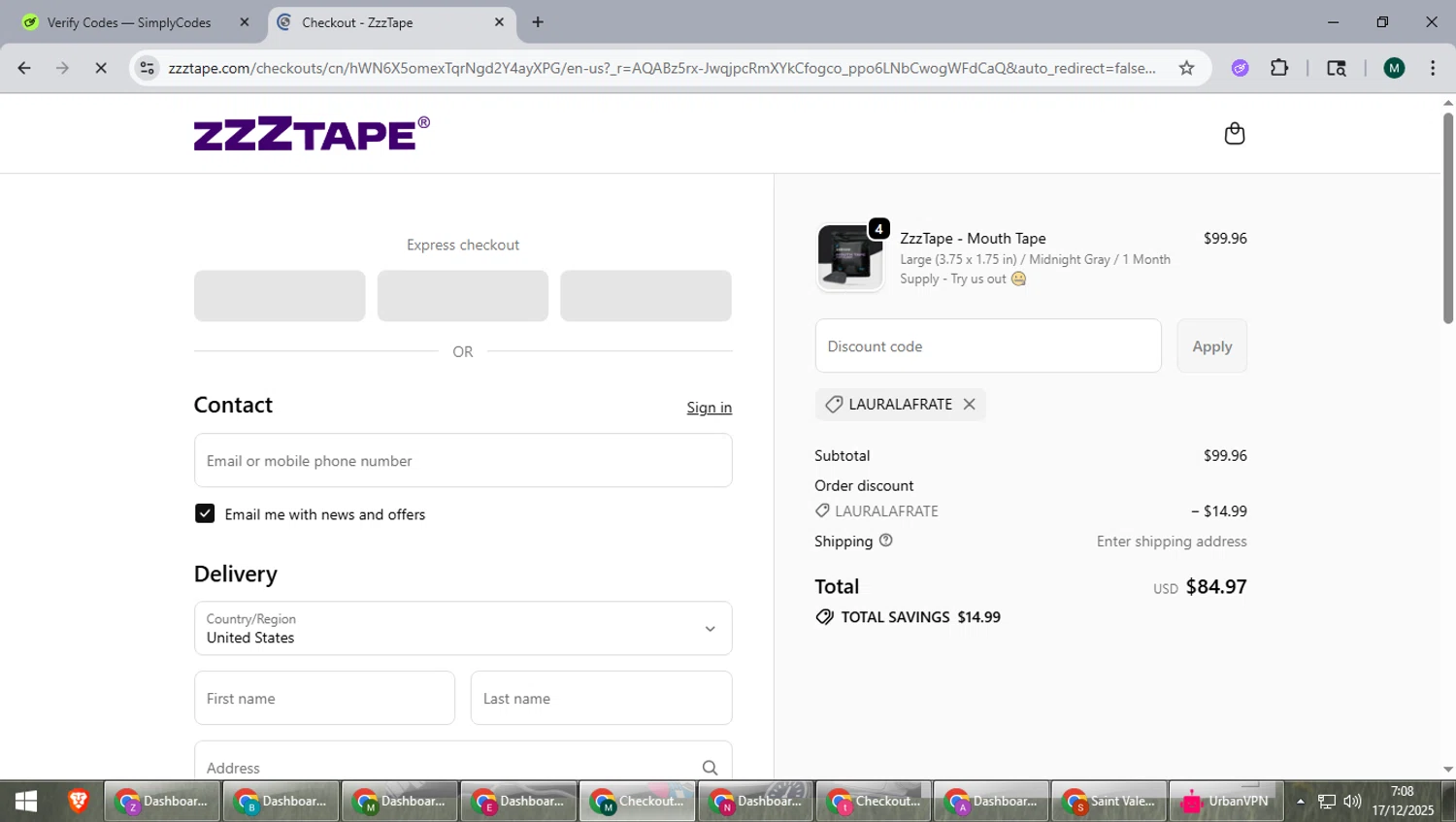Bookmark this page with the star icon
Screen dimensions: 1456x822
pos(1186,68)
